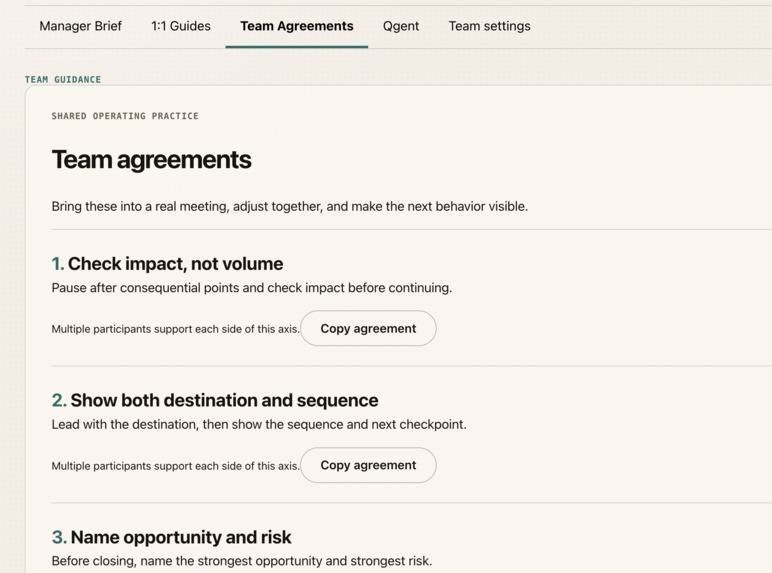Go to the Team settings tab
772x573 pixels.
[x=489, y=26]
